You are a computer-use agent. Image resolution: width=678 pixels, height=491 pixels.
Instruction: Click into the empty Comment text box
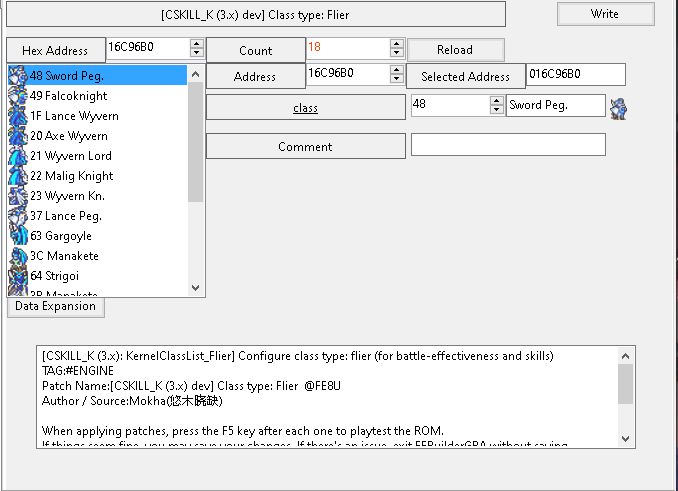508,144
